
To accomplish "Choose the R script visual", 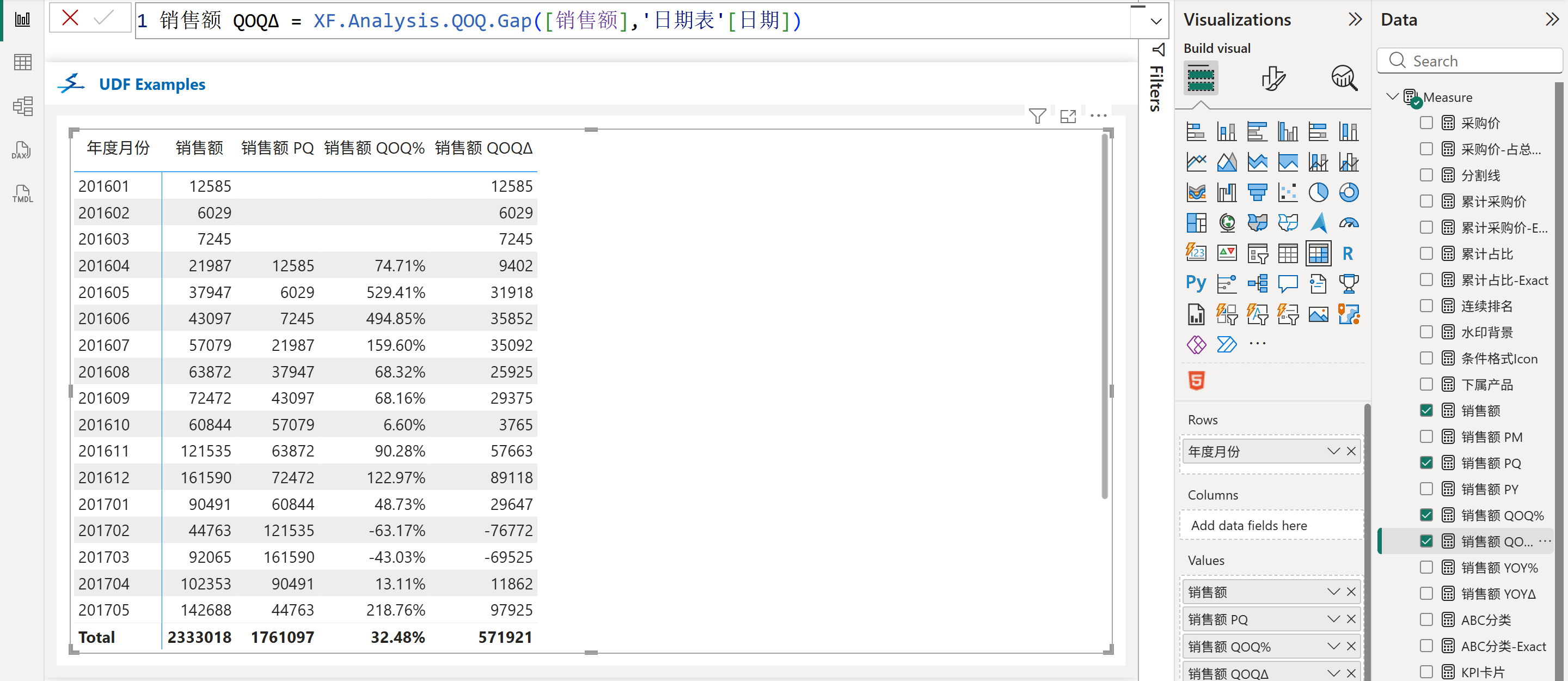I will tap(1347, 253).
